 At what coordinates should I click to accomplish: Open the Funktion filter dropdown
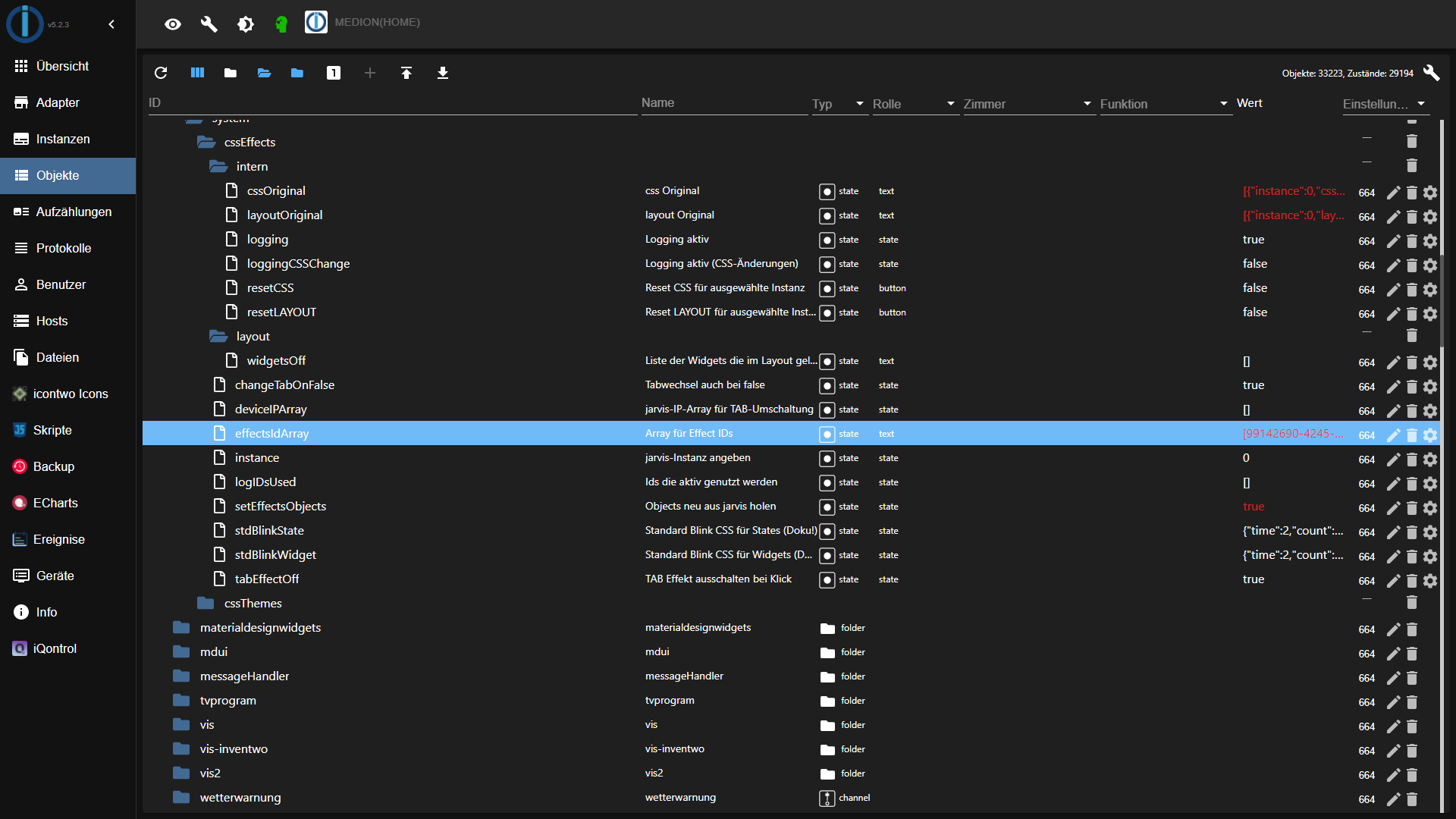pos(1166,104)
